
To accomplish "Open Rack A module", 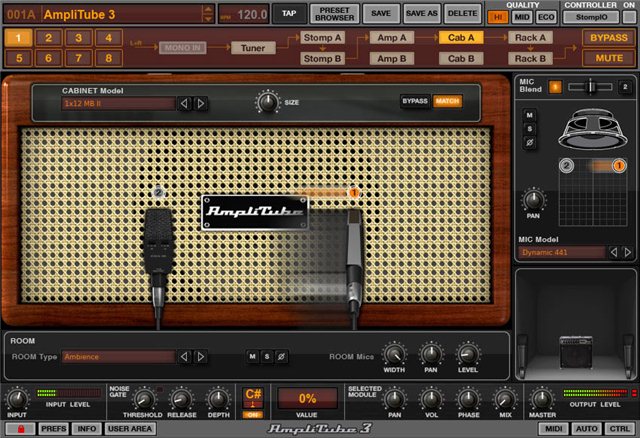I will tap(530, 38).
